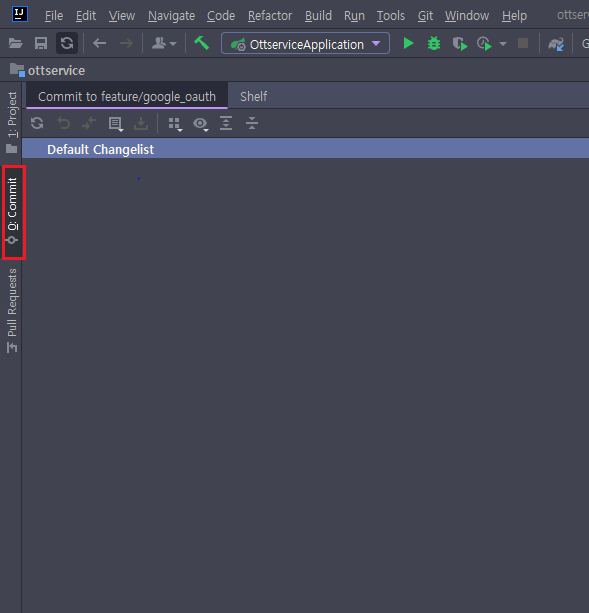The height and width of the screenshot is (613, 589).
Task: Build project with the green hammer
Action: click(x=202, y=43)
